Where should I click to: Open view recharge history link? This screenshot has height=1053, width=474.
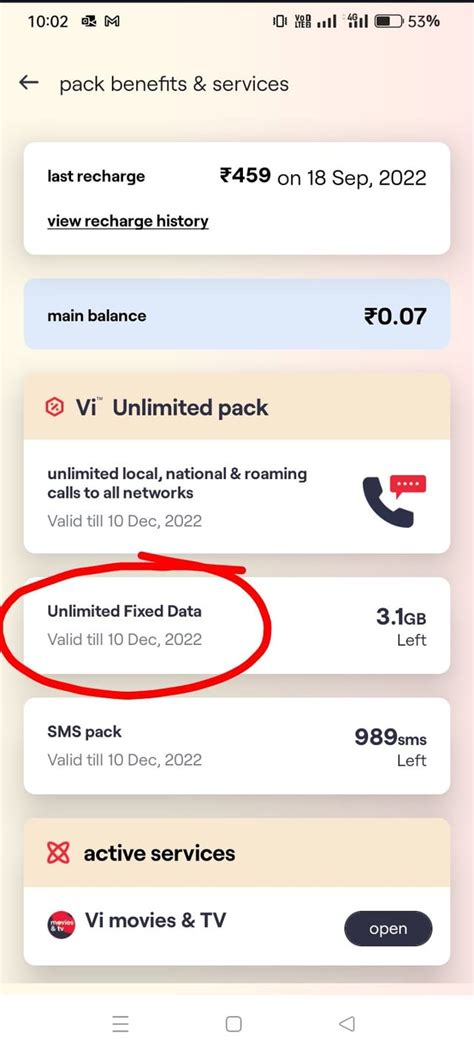pyautogui.click(x=128, y=221)
